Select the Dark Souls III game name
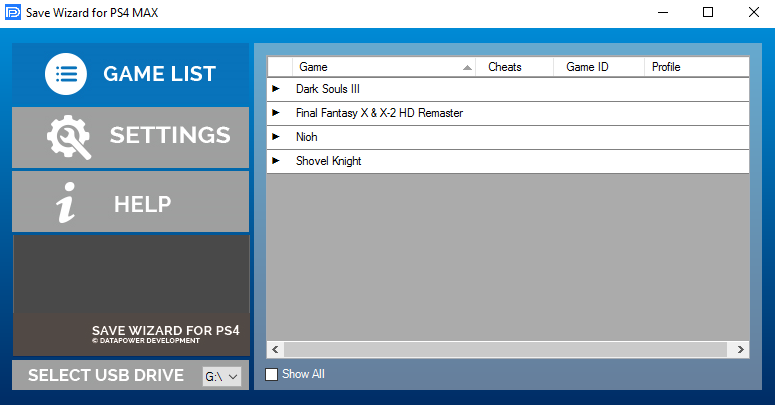Screen dimensions: 775x405 (328, 89)
